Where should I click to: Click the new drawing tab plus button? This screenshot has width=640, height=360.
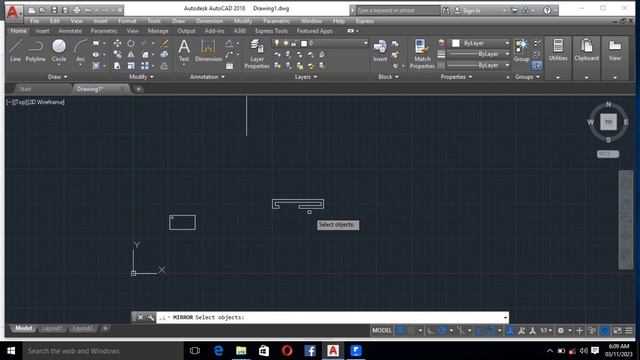point(138,89)
